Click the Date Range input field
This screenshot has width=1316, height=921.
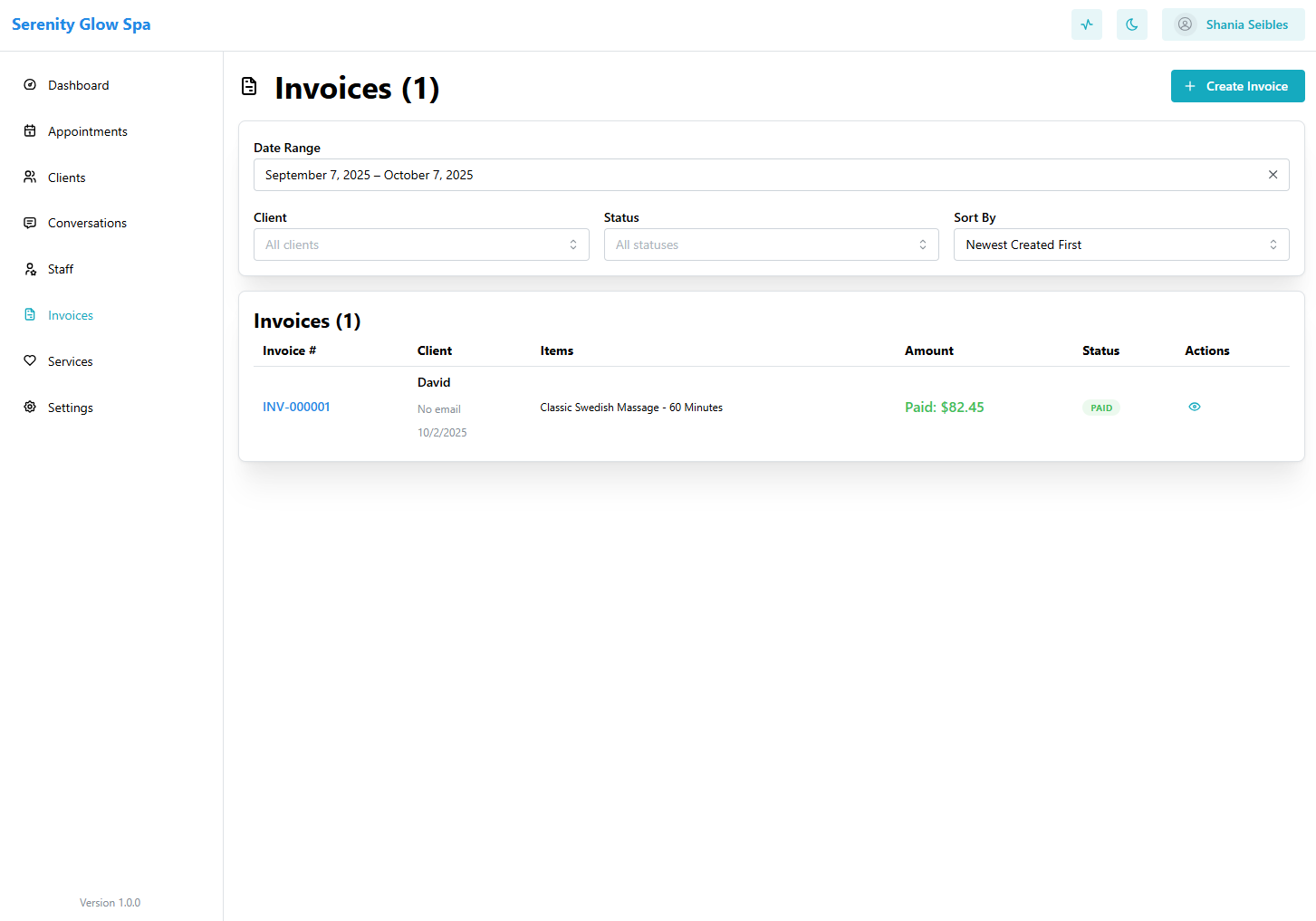point(752,175)
